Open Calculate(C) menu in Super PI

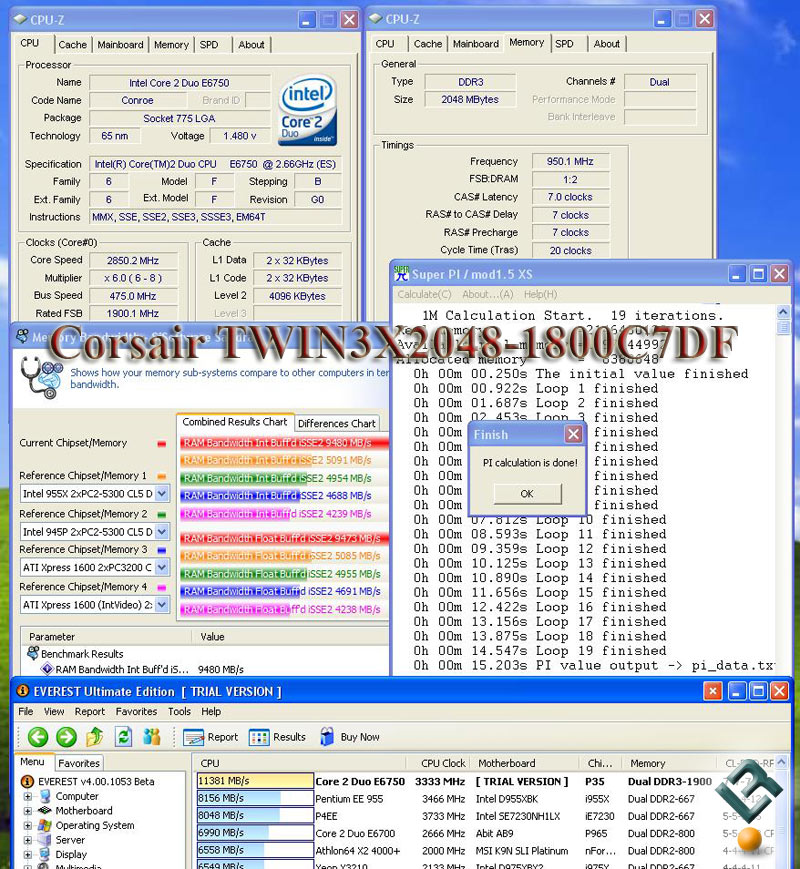[x=424, y=294]
